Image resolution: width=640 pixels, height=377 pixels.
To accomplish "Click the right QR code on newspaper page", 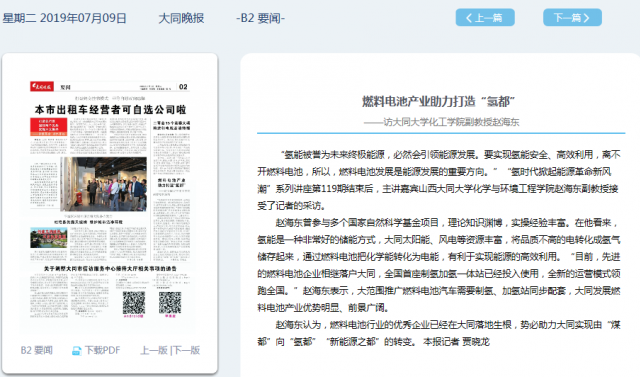I will click(x=170, y=302).
